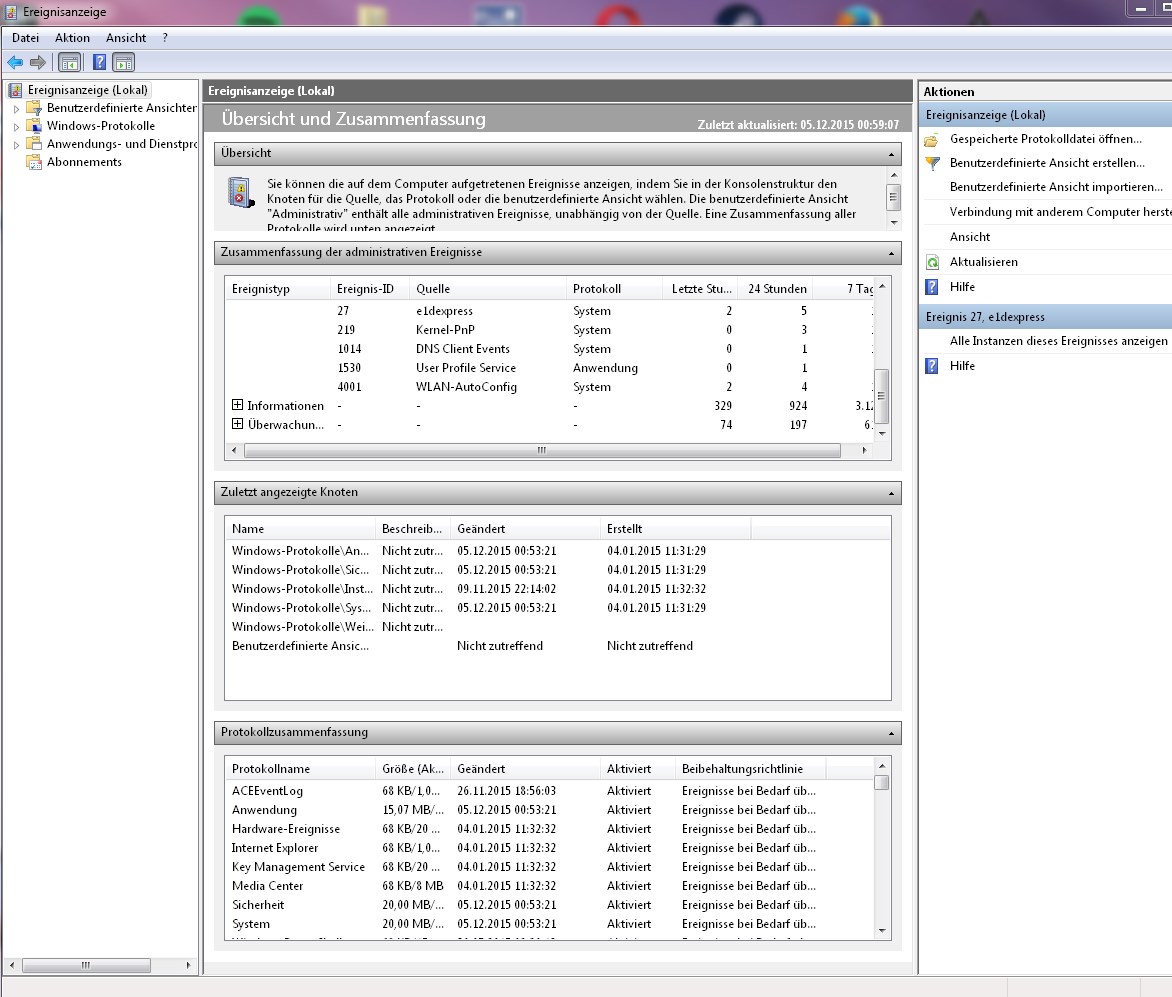Click the refresh icon beside Aktualisieren
The width and height of the screenshot is (1172, 997).
coord(932,262)
